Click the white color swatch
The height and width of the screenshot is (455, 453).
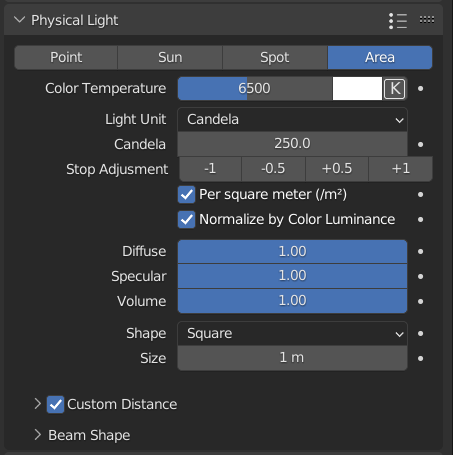pos(357,89)
